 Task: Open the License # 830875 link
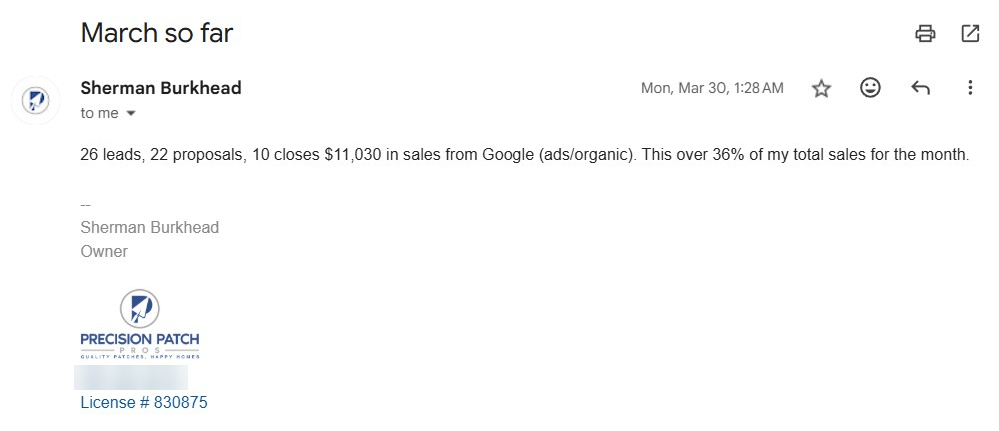coord(144,402)
